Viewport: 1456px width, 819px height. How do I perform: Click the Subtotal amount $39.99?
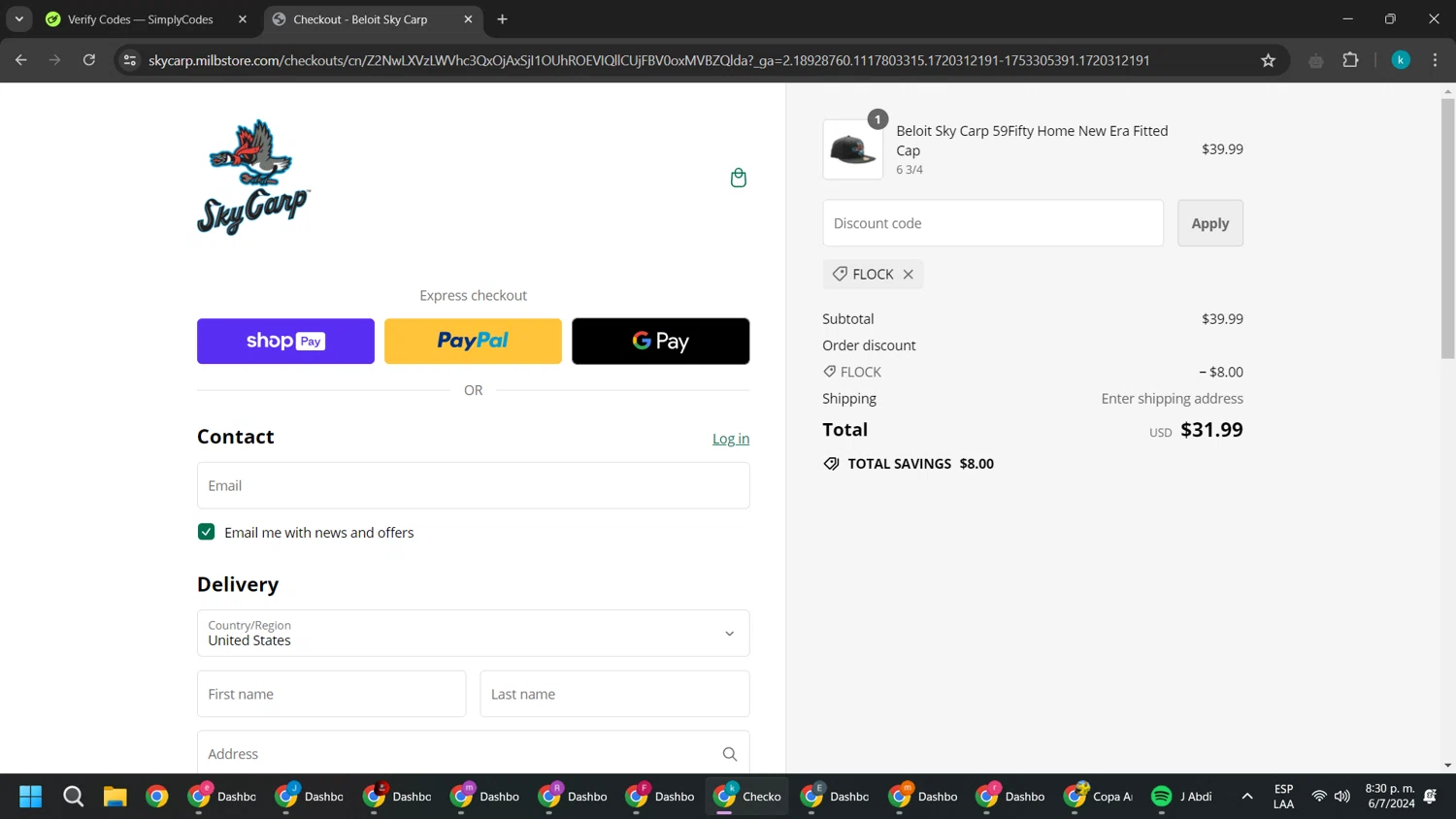pyautogui.click(x=1222, y=319)
